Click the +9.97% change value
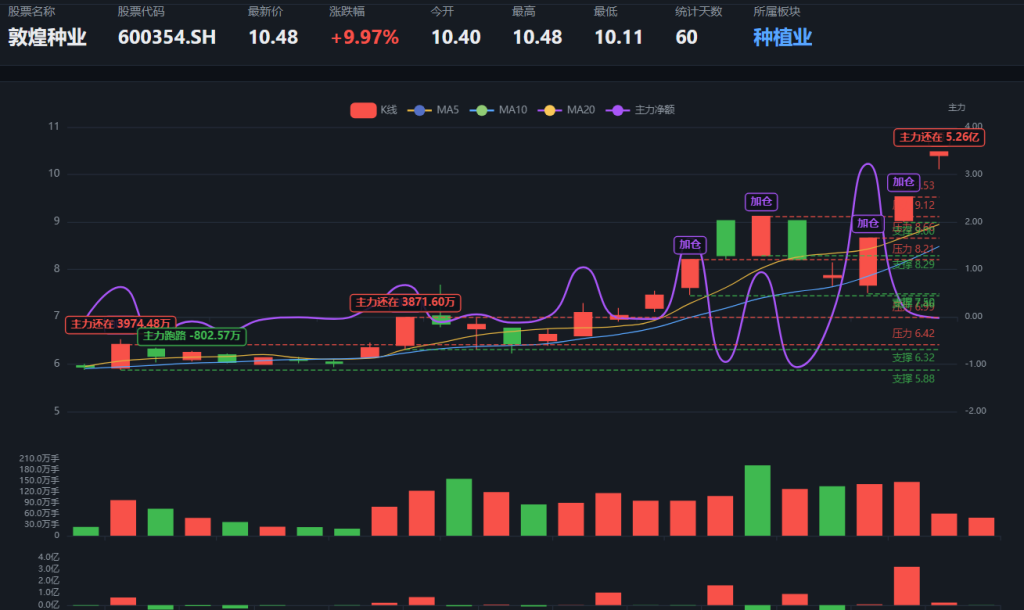Viewport: 1024px width, 610px height. [364, 37]
